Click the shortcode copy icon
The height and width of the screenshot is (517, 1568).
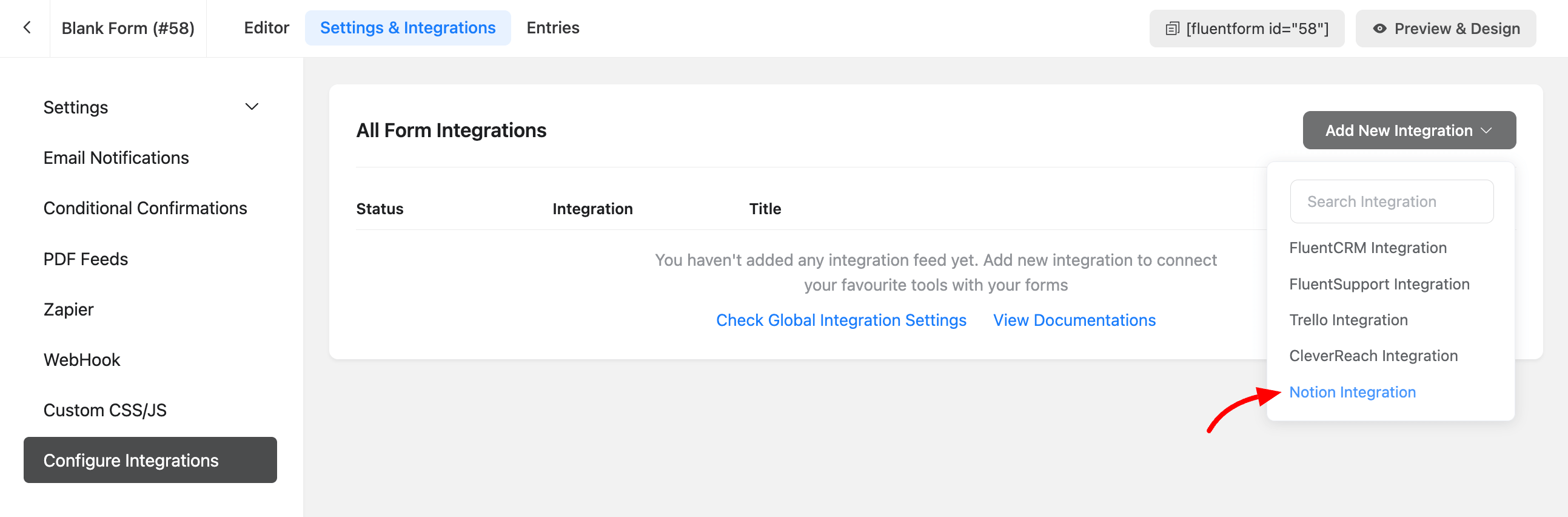1171,29
